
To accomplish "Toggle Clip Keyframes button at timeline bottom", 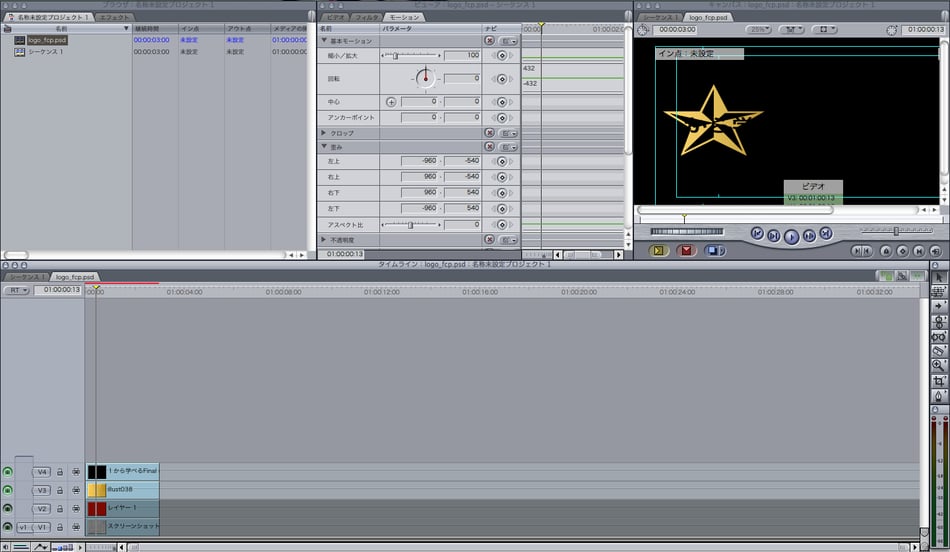I will (21, 547).
